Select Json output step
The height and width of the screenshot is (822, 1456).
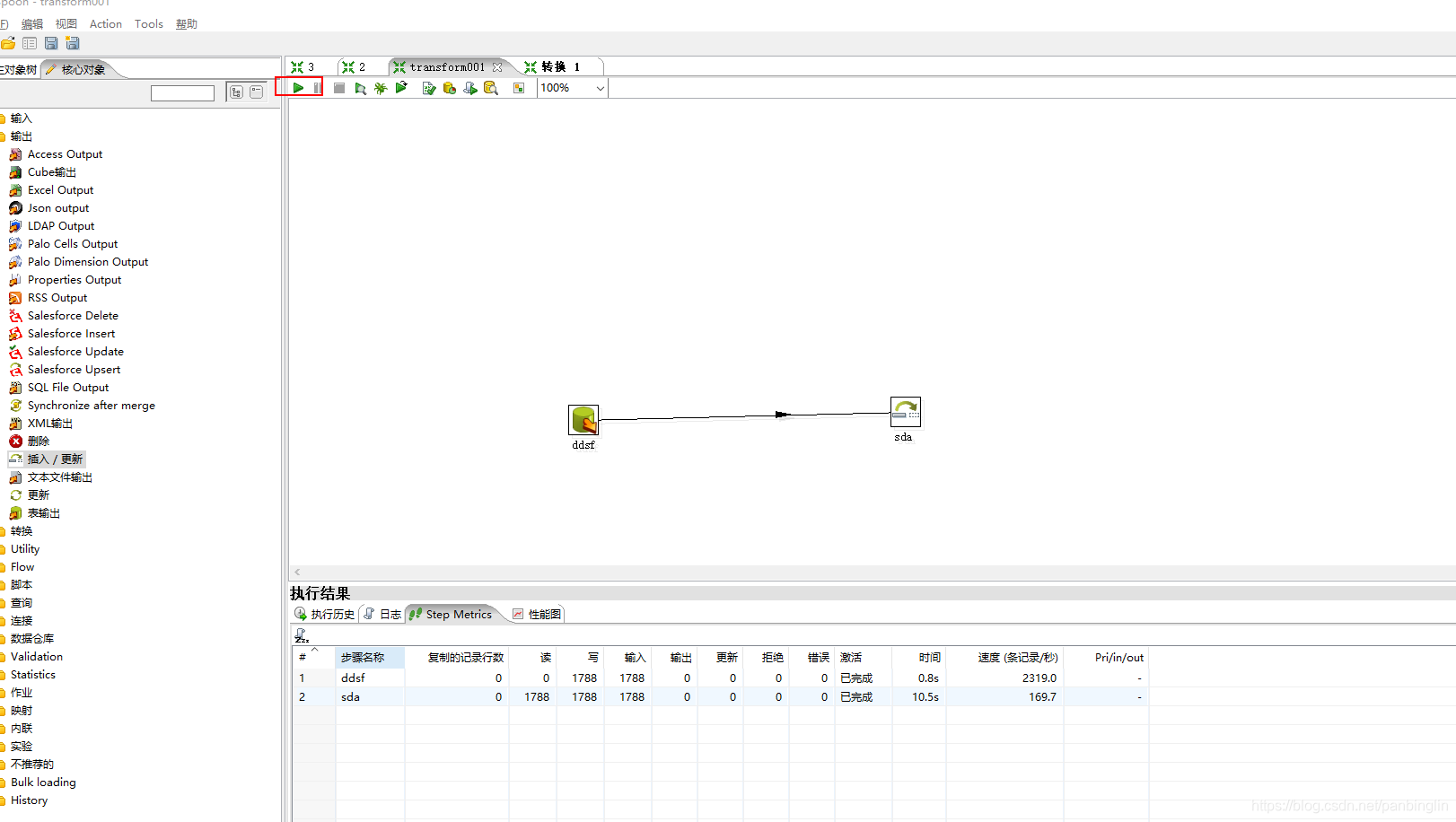click(58, 208)
